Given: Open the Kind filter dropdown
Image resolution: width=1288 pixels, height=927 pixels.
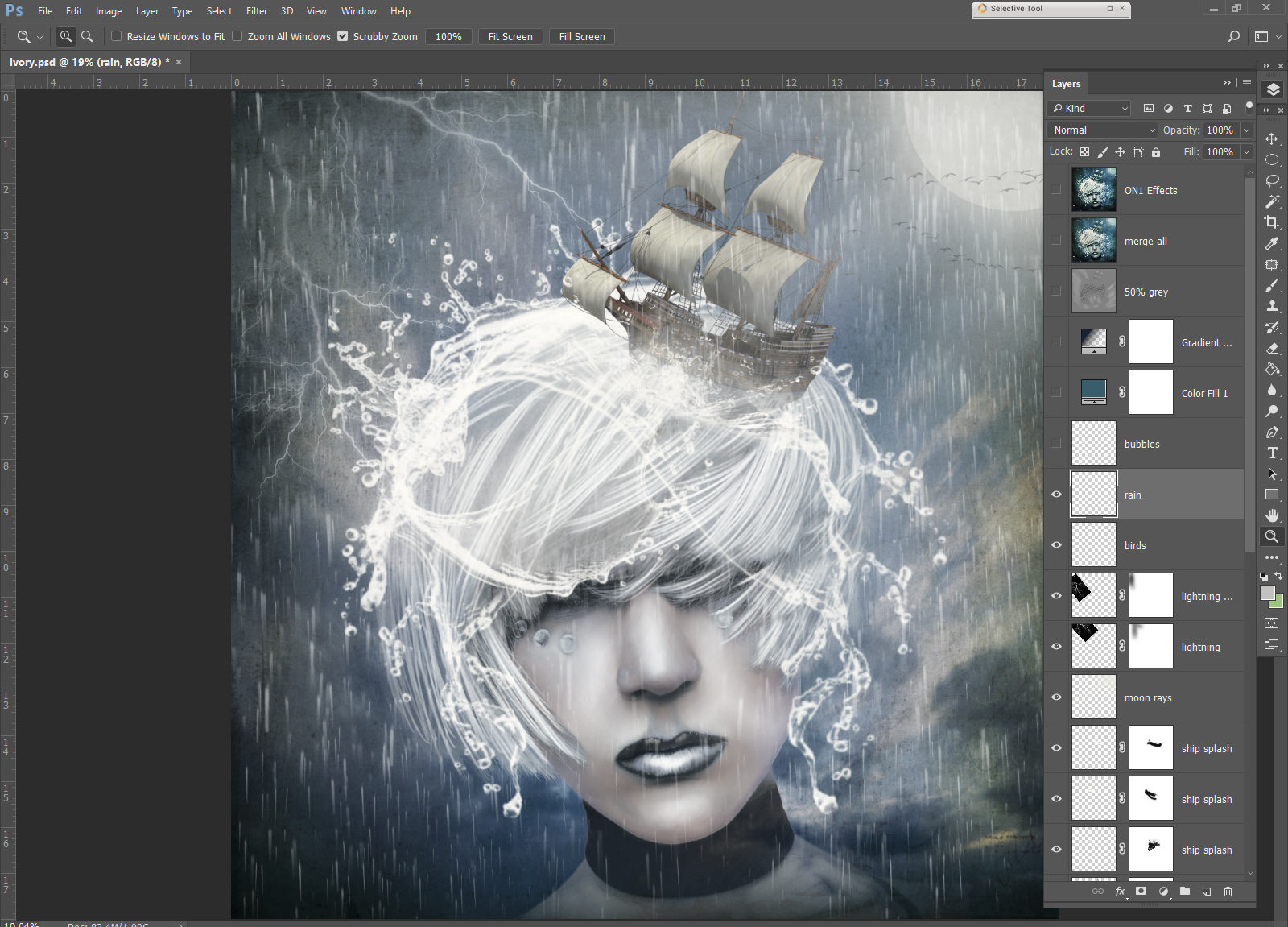Looking at the screenshot, I should pyautogui.click(x=1089, y=108).
